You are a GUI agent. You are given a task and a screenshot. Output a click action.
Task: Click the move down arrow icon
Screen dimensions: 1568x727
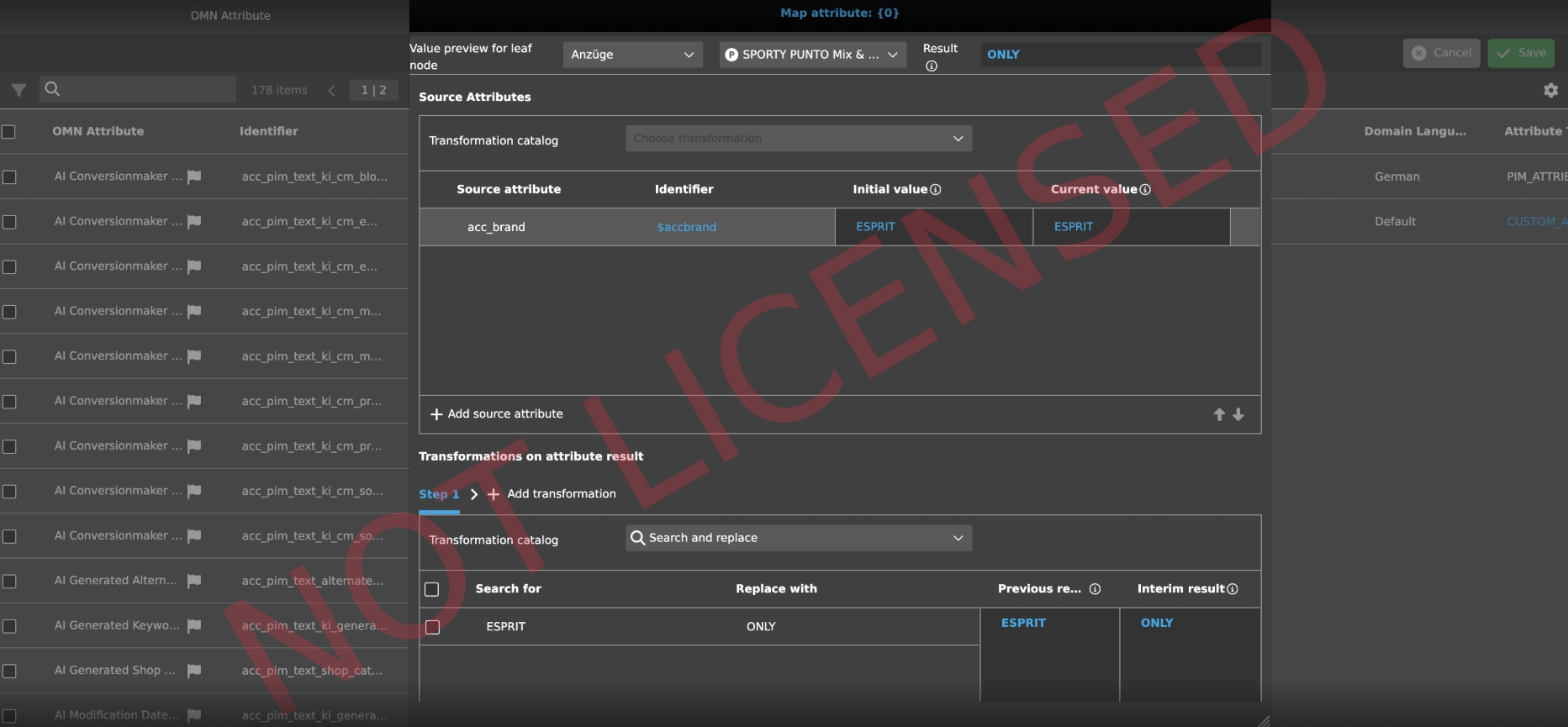coord(1238,414)
